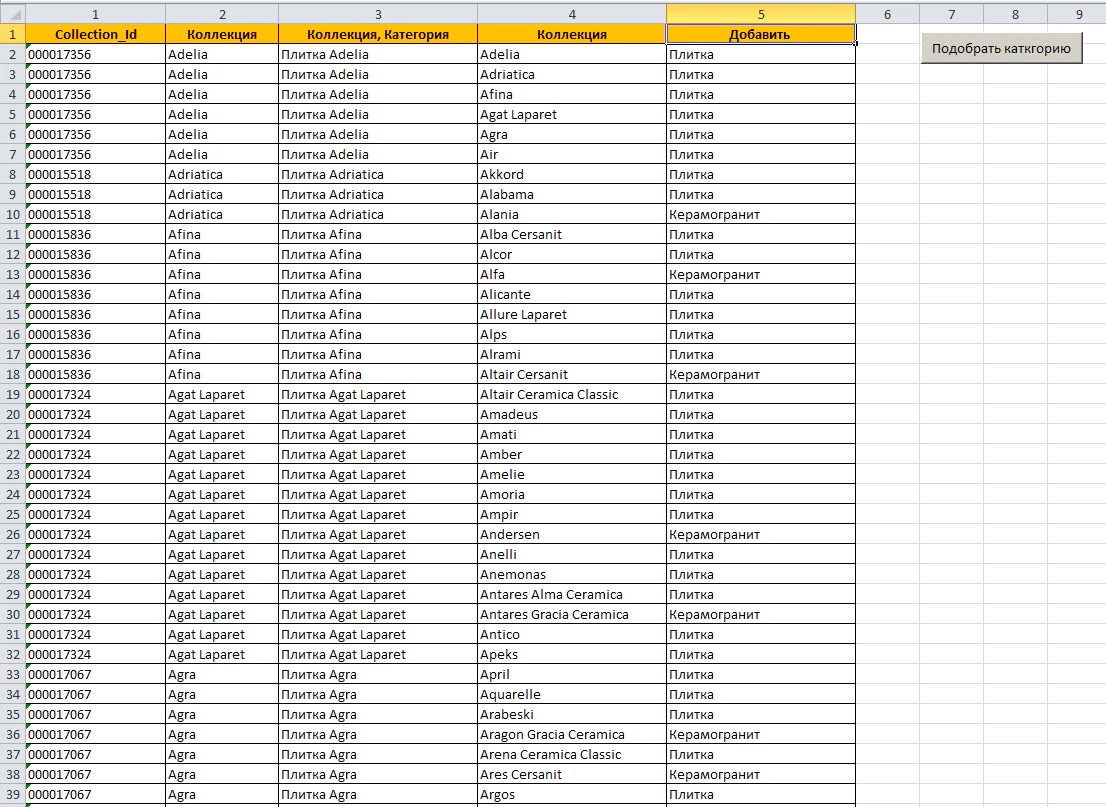Click the "Подобрать каткгорию" button

pyautogui.click(x=1001, y=49)
